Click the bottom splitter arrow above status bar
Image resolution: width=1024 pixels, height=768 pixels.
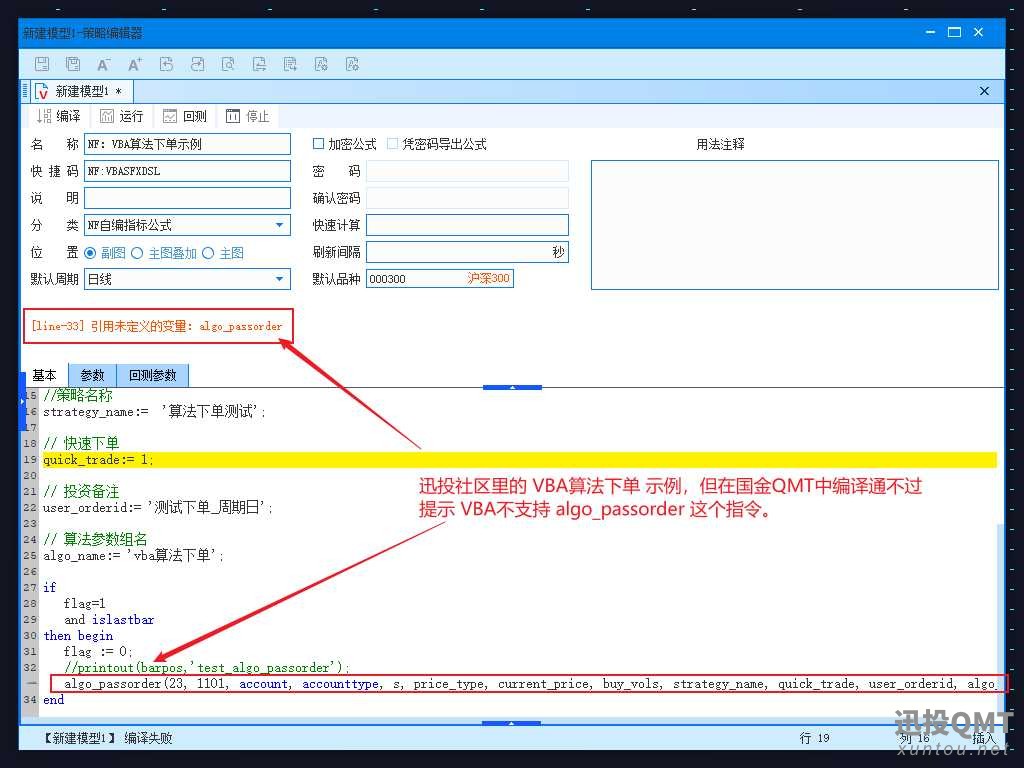pos(511,723)
